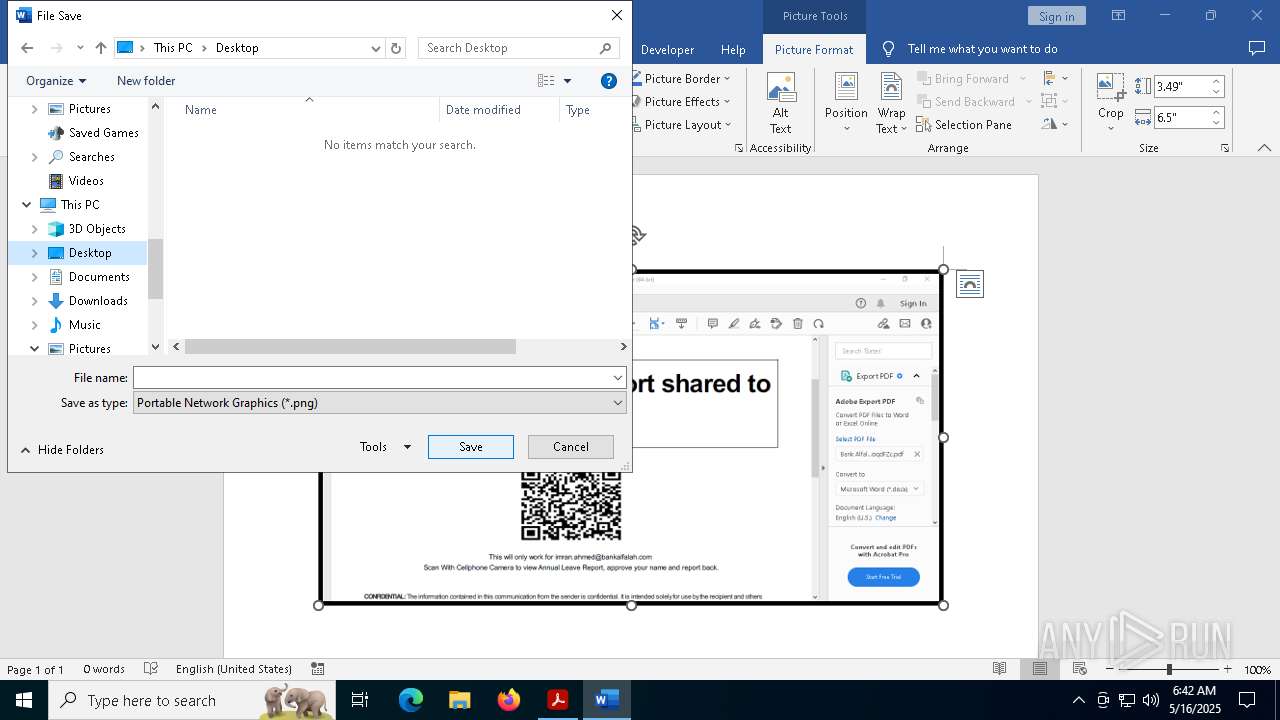Click inside the File name field
Viewport: 1280px width, 720px height.
point(372,378)
